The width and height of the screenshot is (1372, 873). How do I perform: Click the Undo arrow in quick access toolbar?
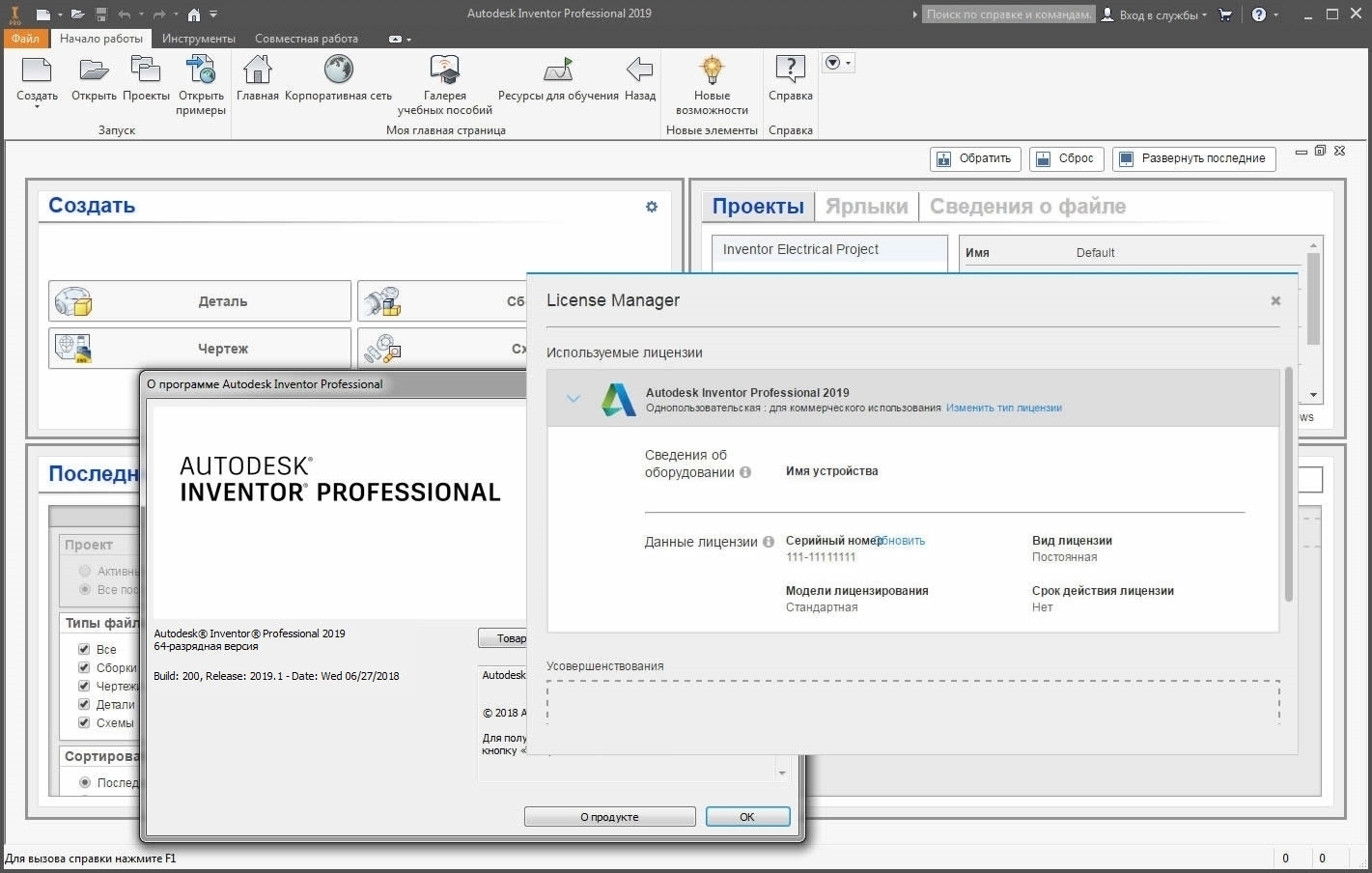click(x=124, y=14)
